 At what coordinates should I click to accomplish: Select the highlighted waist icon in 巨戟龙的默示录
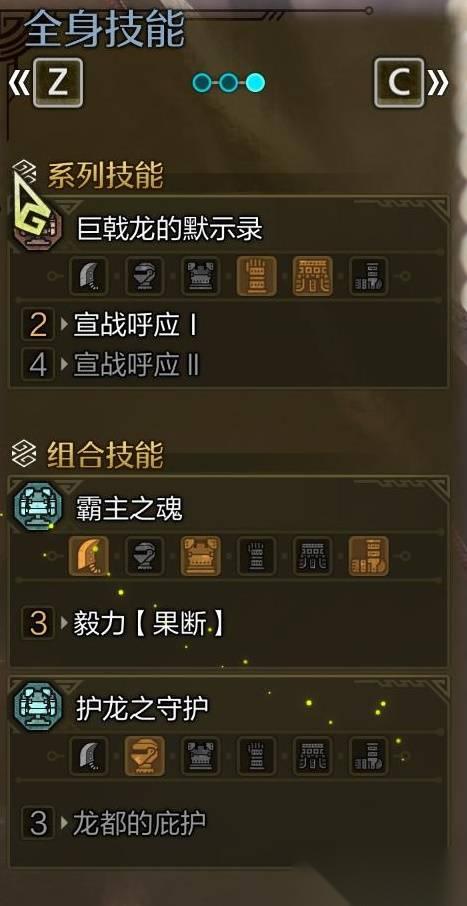313,276
